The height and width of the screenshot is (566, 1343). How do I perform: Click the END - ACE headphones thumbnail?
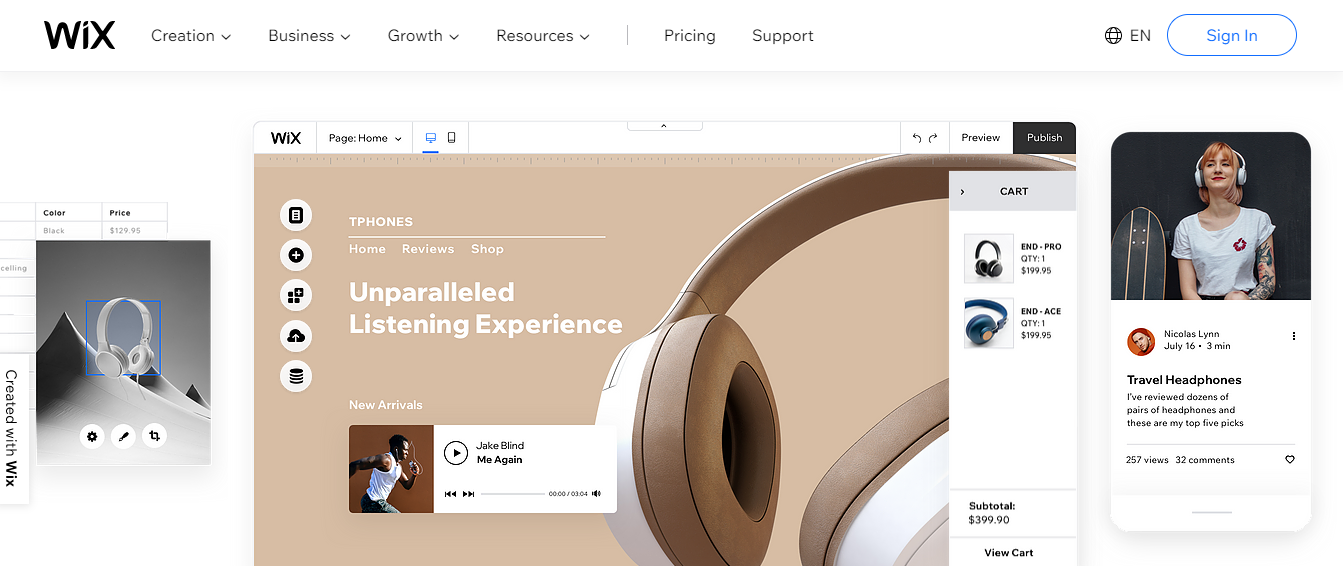pos(989,323)
